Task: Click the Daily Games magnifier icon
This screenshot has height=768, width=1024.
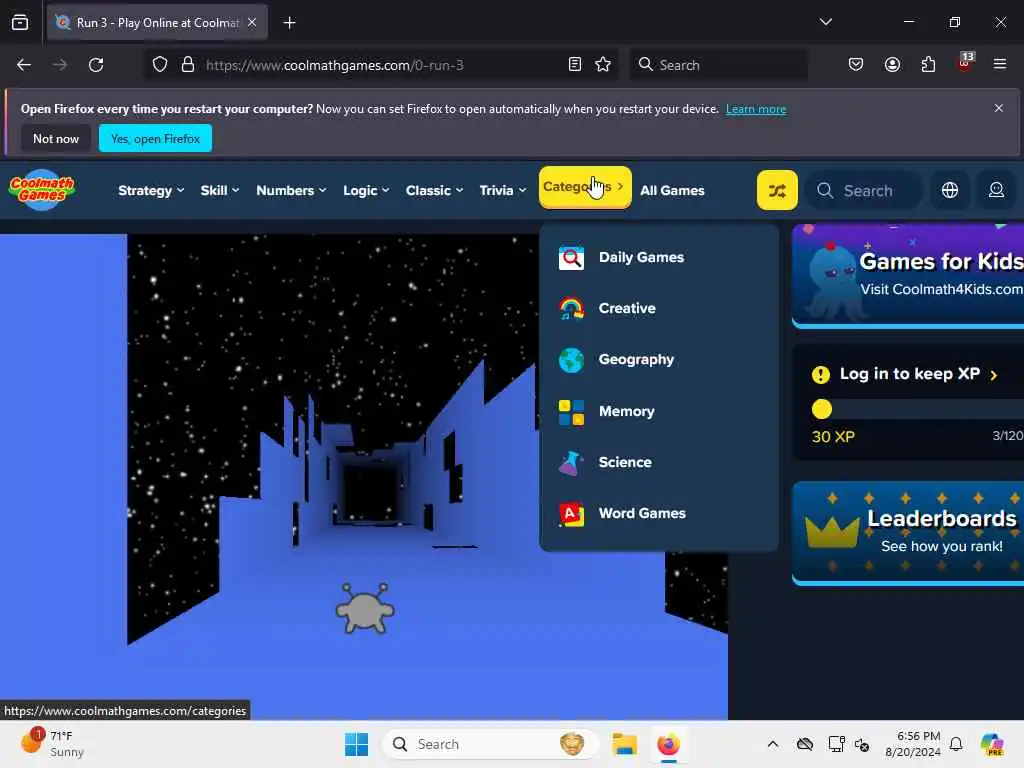Action: [571, 258]
